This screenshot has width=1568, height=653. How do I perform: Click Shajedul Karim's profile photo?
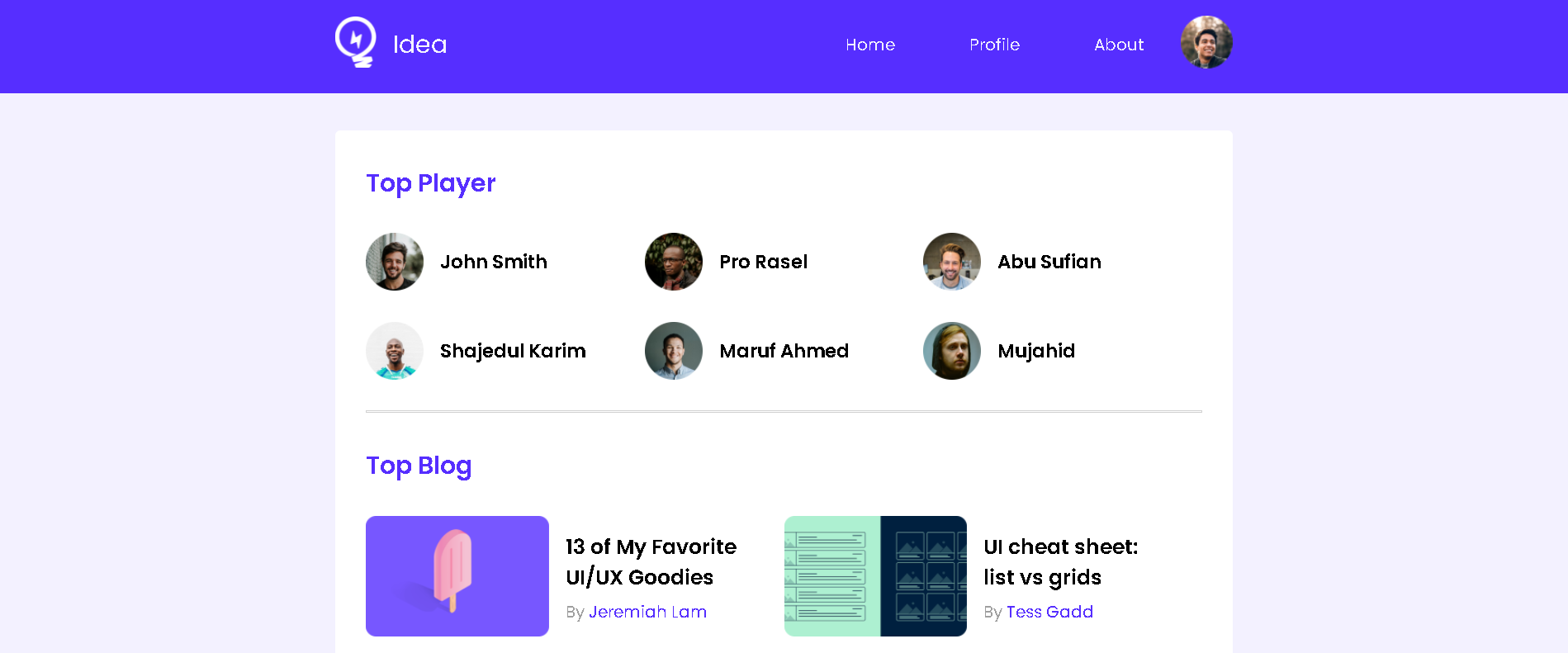[x=395, y=351]
